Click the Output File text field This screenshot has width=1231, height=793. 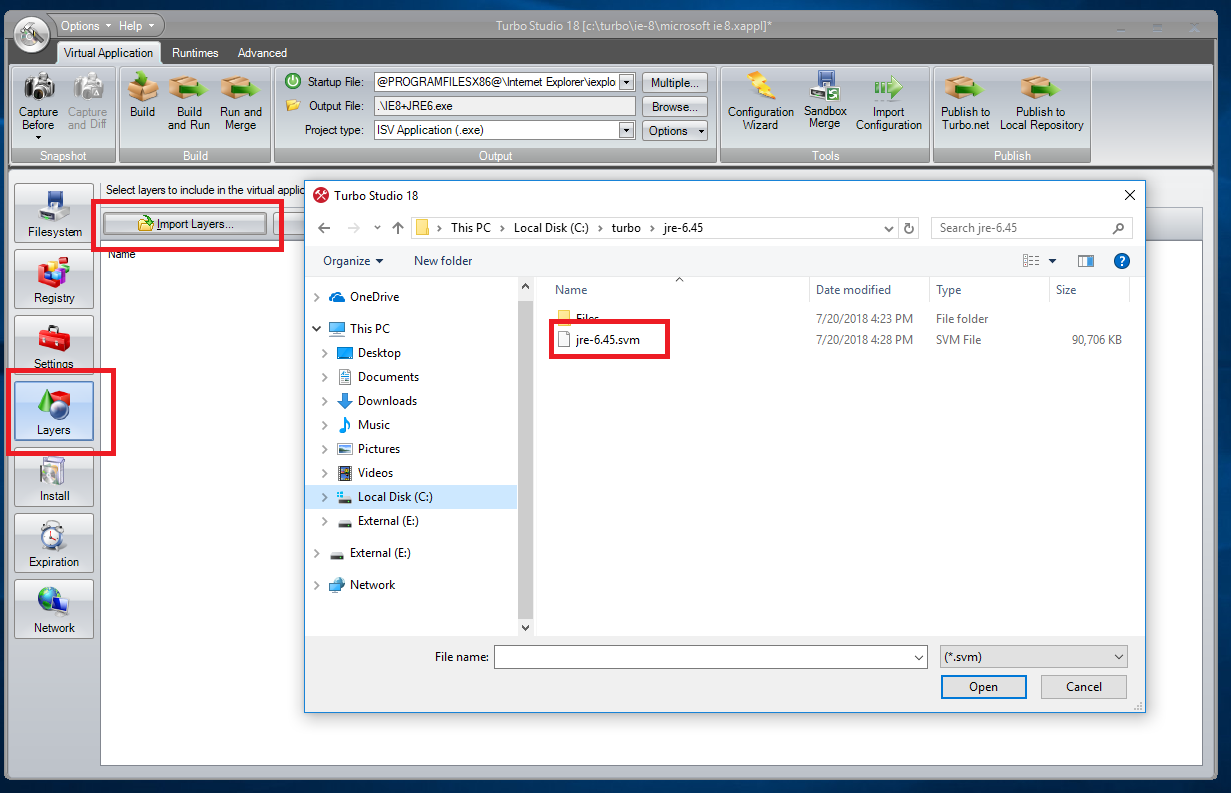(504, 106)
